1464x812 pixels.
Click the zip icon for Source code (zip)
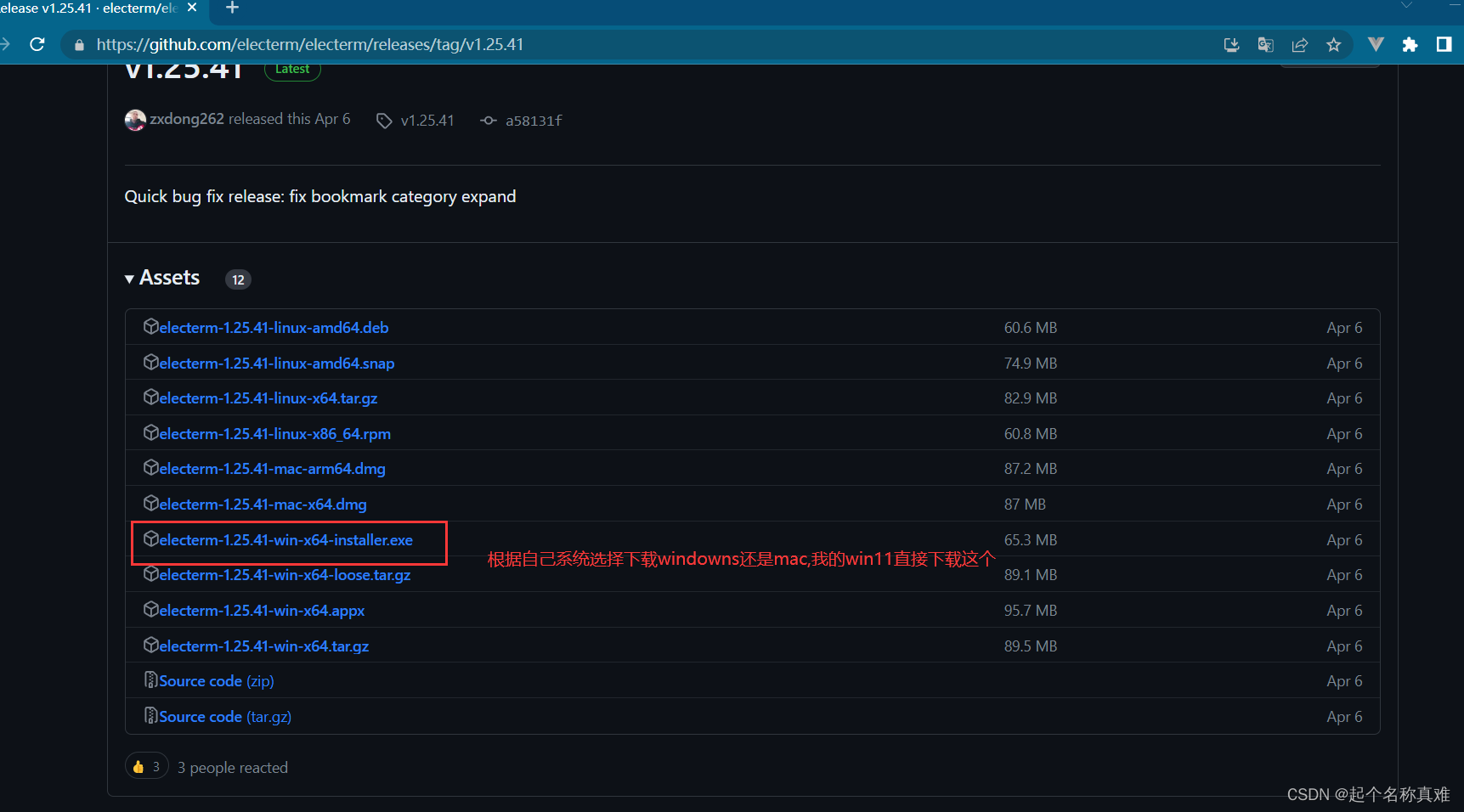150,679
